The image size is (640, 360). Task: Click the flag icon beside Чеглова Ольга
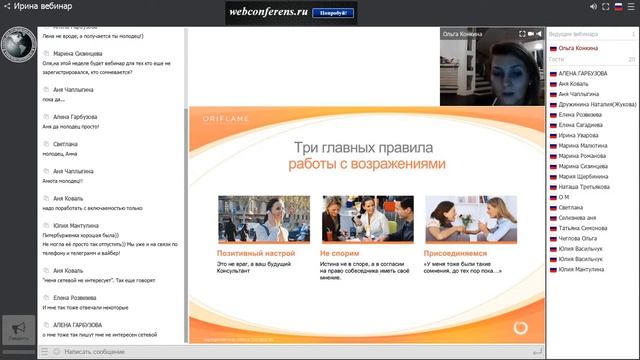tap(553, 239)
